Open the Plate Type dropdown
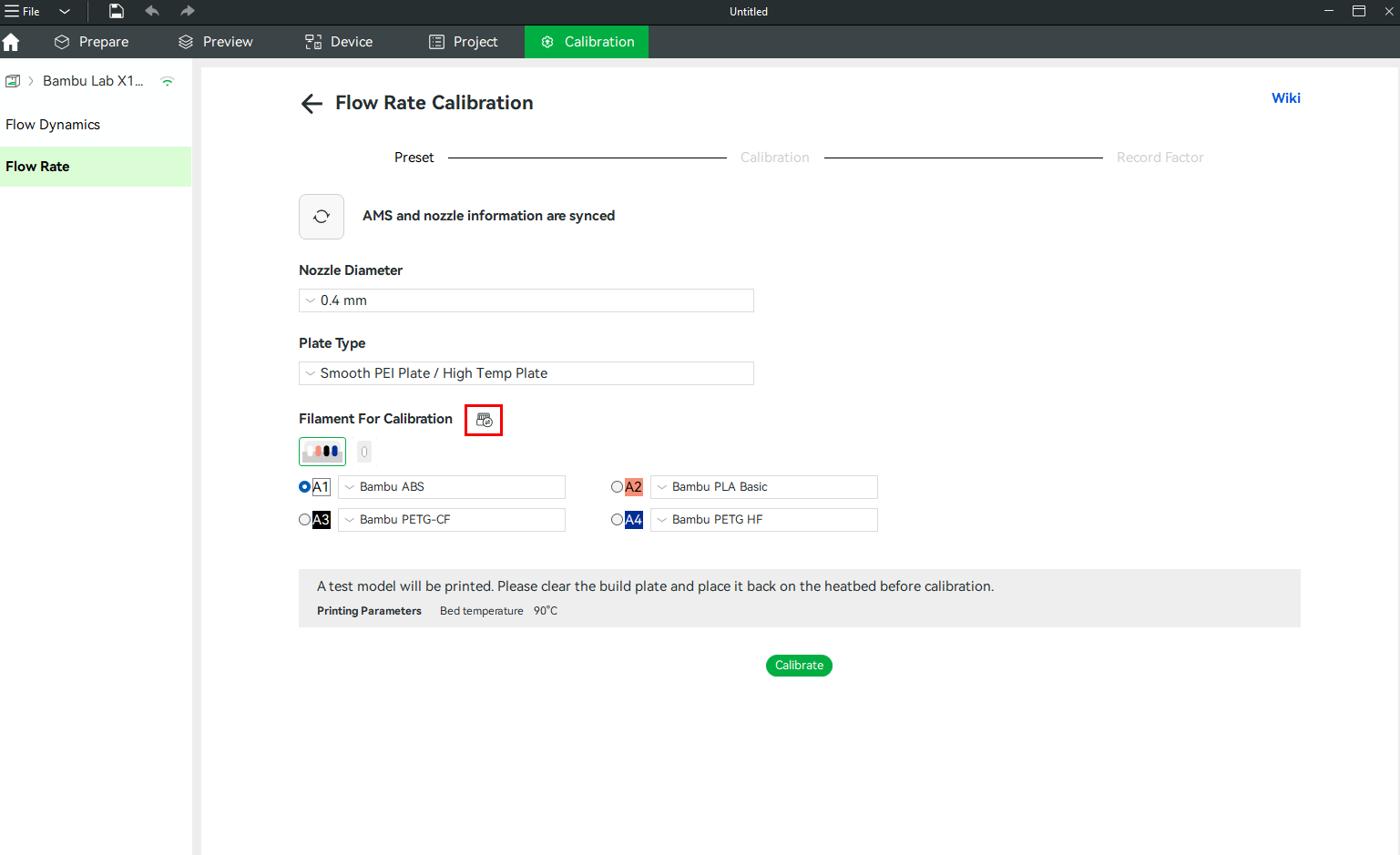Image resolution: width=1400 pixels, height=855 pixels. click(x=526, y=373)
